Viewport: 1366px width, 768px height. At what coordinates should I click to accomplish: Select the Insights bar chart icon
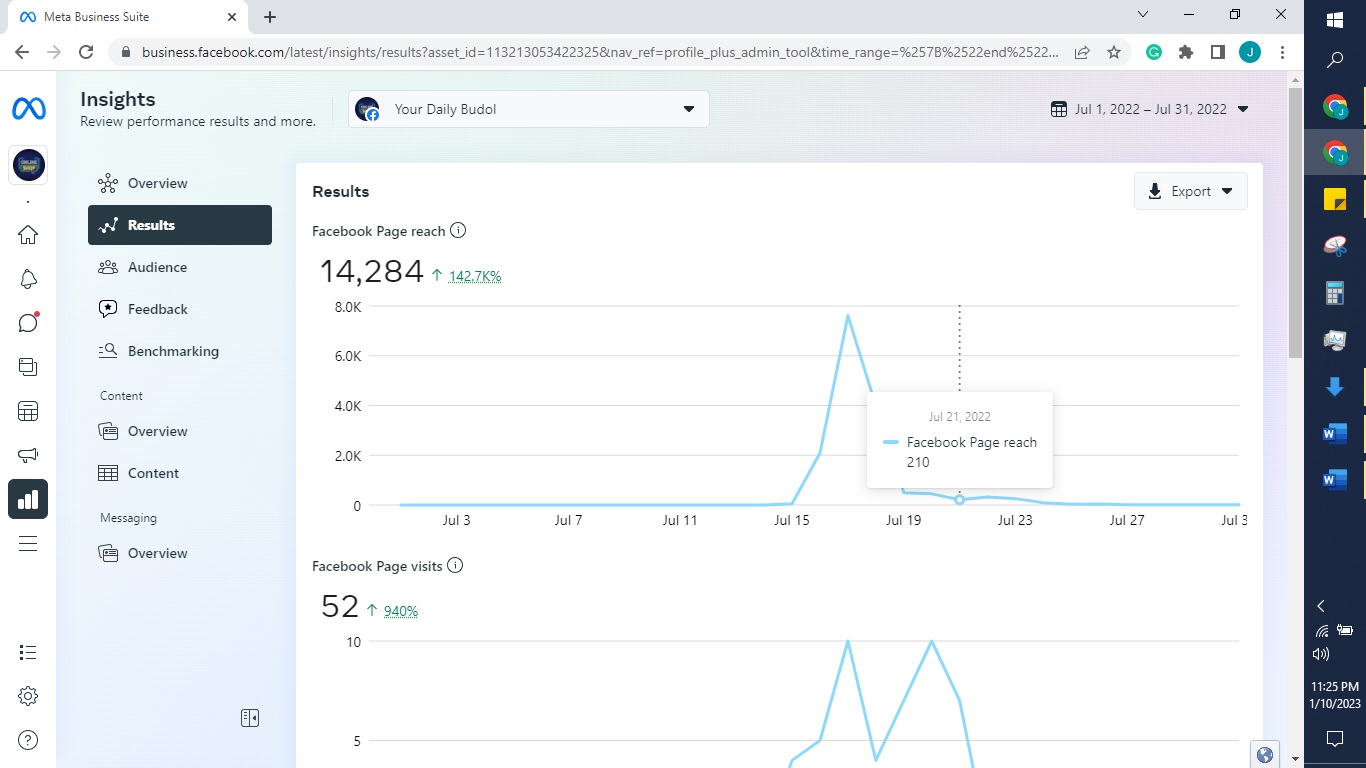28,499
